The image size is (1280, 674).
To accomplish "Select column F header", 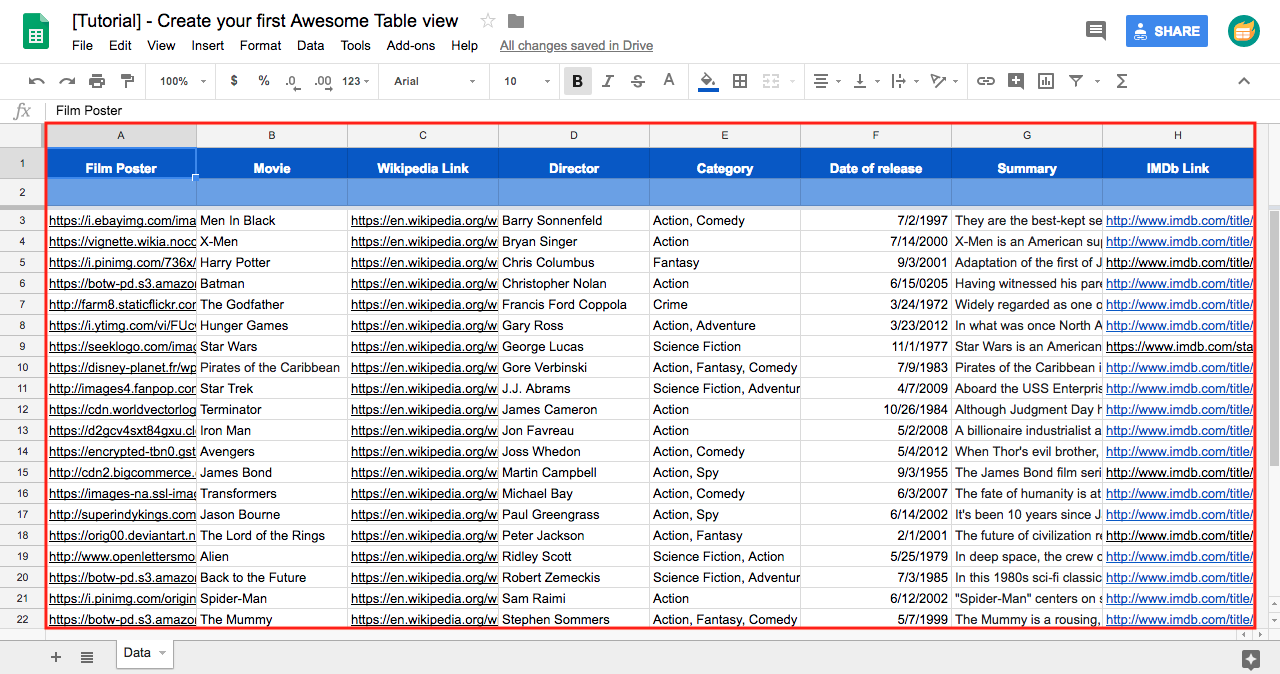I will coord(876,135).
